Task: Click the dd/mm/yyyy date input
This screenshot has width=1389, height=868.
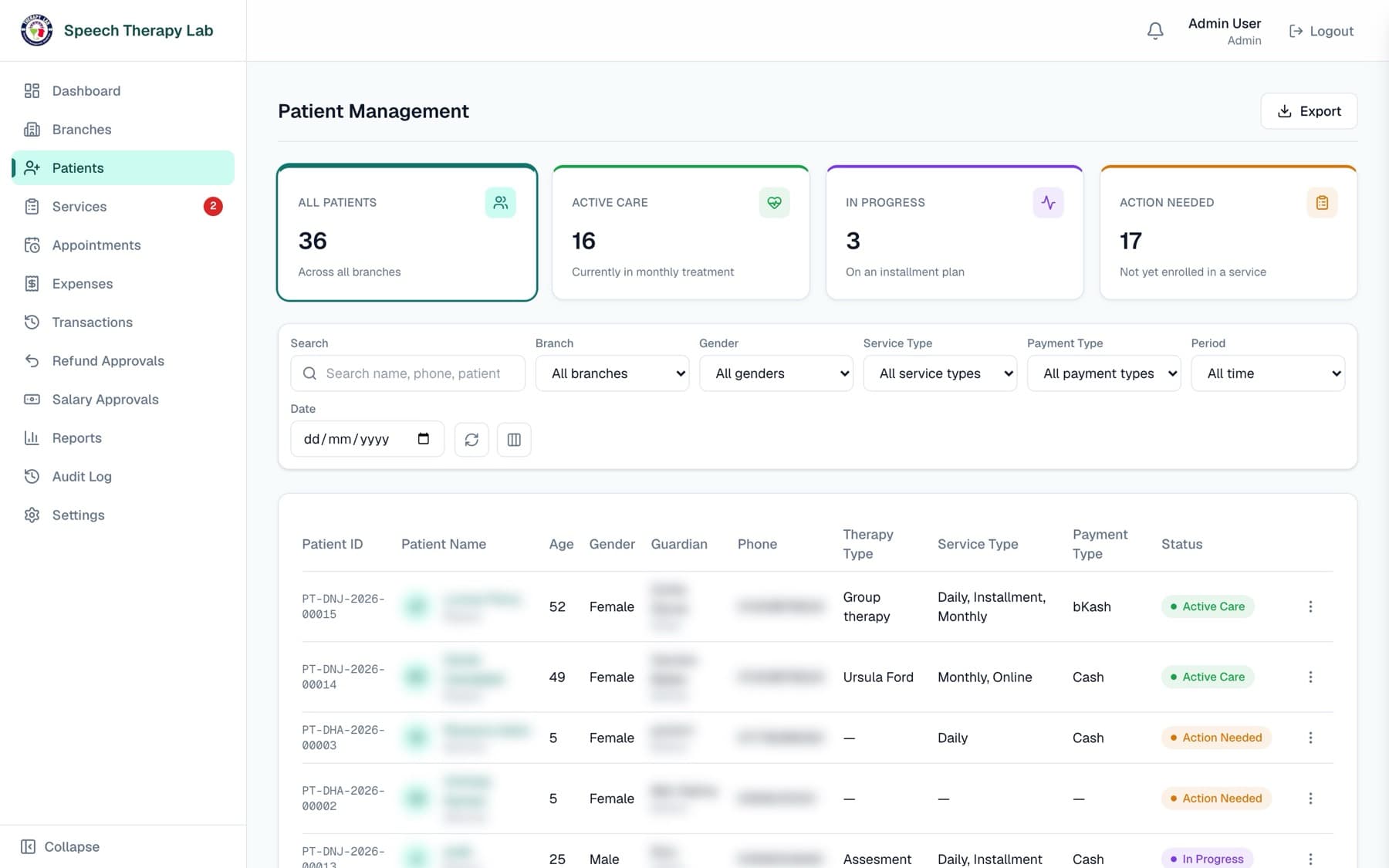Action: [x=367, y=439]
